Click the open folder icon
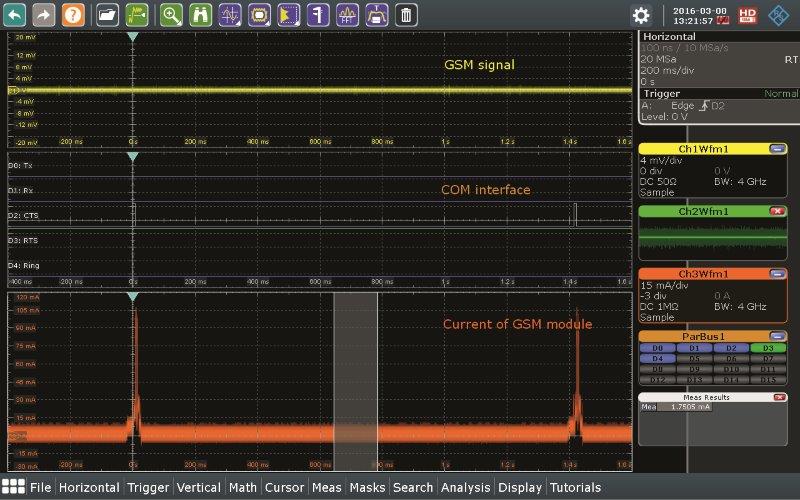 (107, 14)
